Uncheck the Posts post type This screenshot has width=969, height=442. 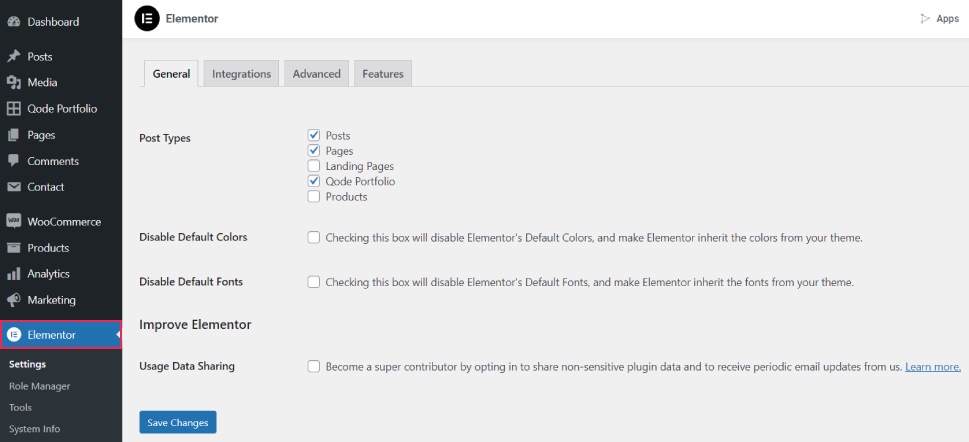pos(314,135)
